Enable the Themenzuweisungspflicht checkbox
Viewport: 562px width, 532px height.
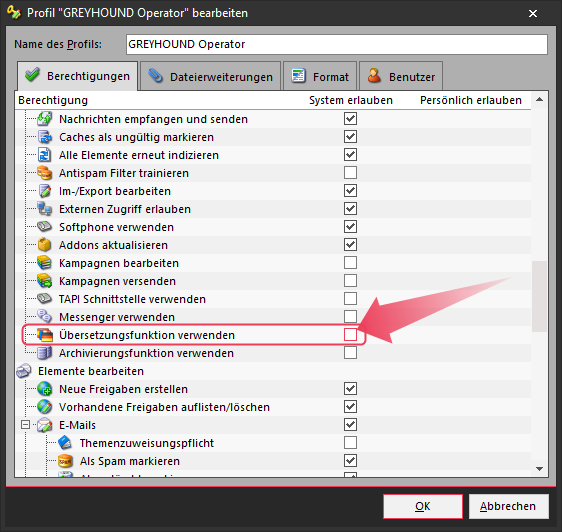click(x=350, y=443)
